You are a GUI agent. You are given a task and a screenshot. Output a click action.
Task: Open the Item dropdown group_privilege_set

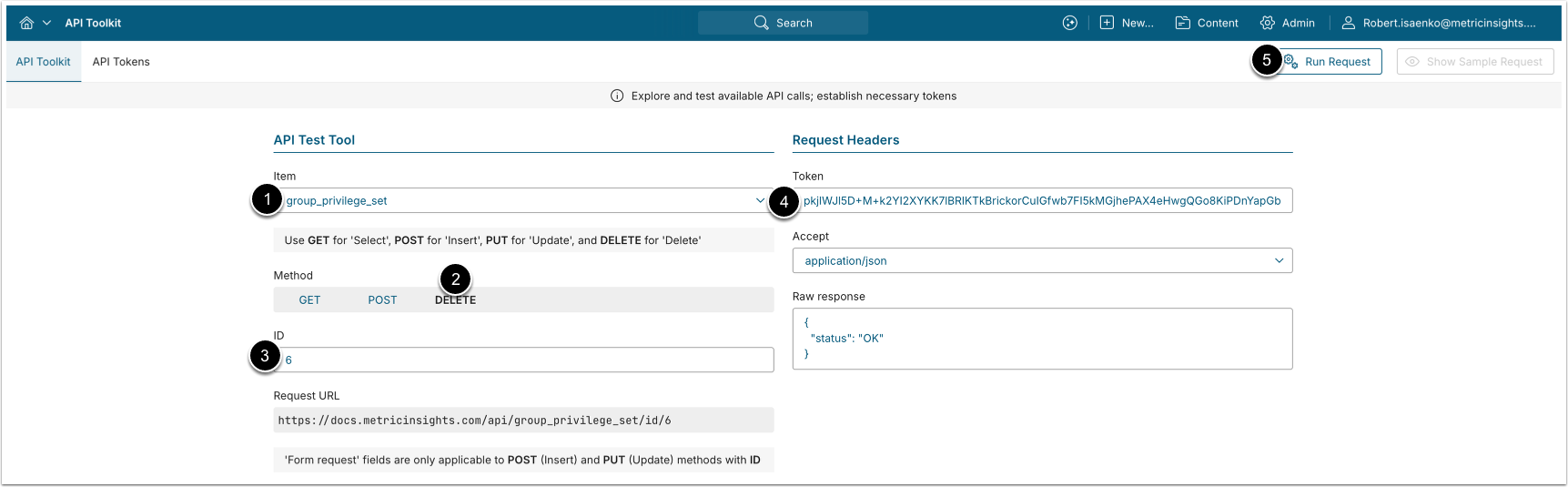pos(523,200)
